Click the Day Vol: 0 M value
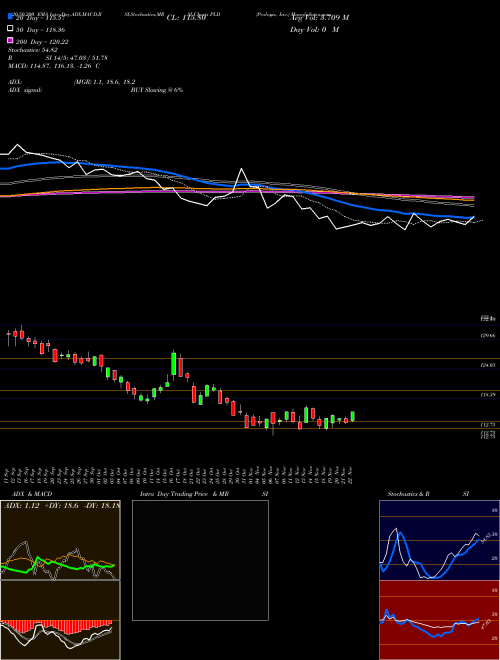 coord(314,30)
